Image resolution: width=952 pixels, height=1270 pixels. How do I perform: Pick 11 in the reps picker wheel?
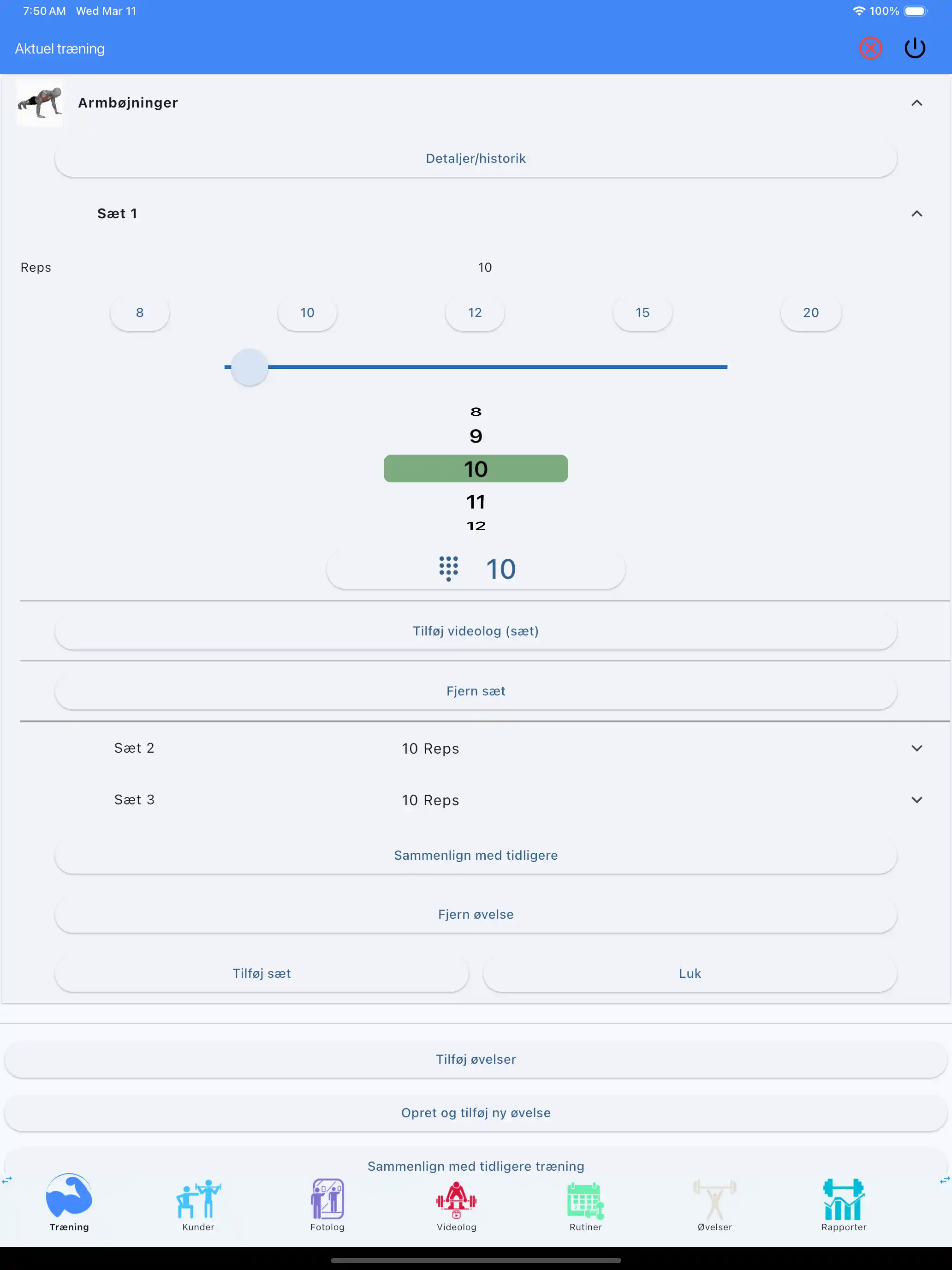tap(476, 503)
